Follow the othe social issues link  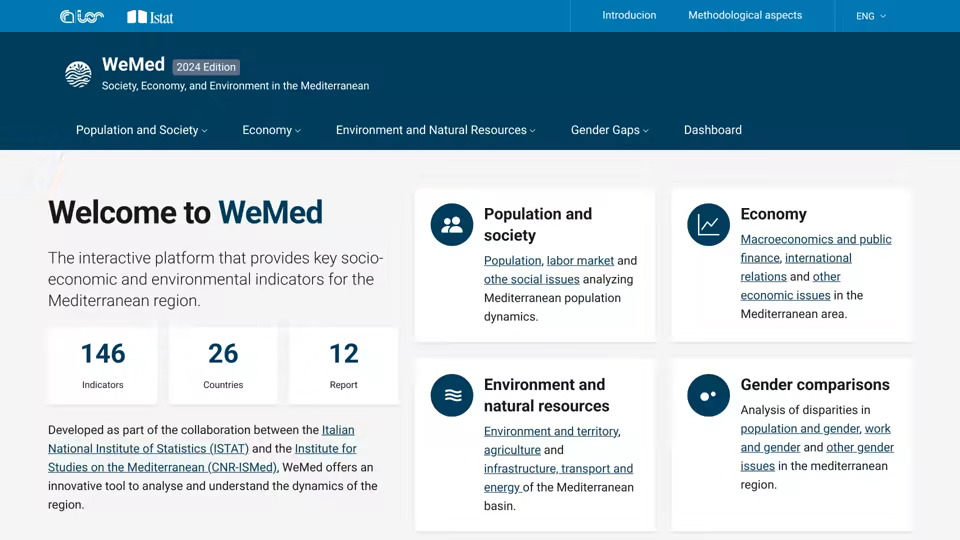pyautogui.click(x=531, y=279)
